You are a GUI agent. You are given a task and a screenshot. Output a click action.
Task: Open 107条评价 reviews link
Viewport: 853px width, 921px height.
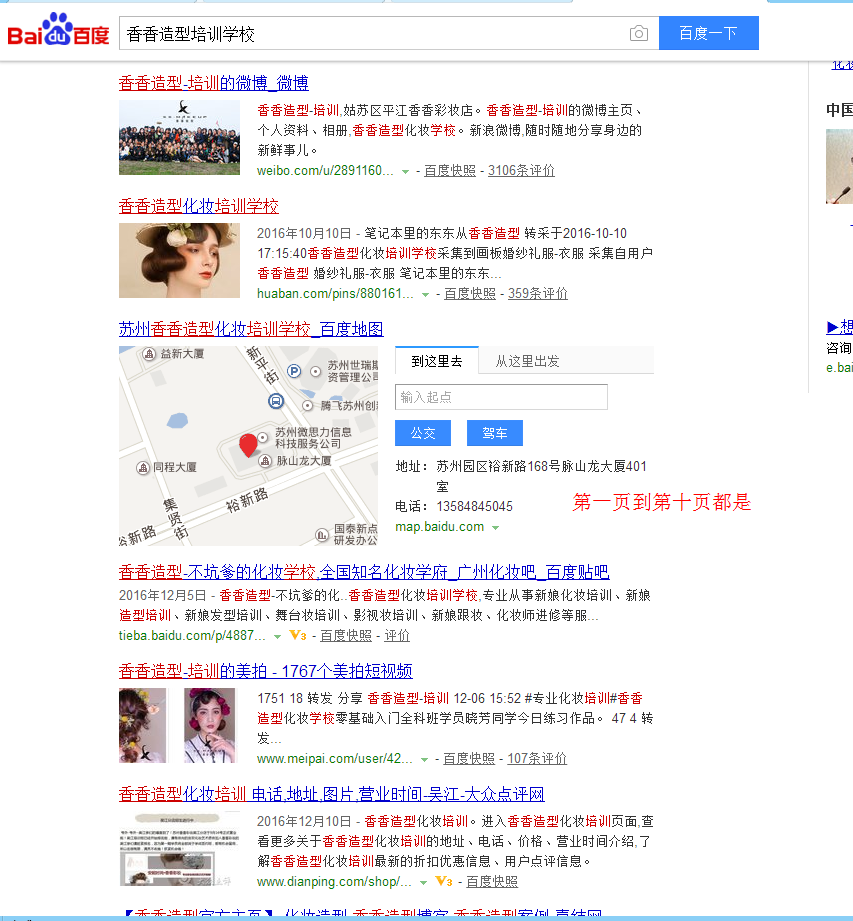click(536, 759)
